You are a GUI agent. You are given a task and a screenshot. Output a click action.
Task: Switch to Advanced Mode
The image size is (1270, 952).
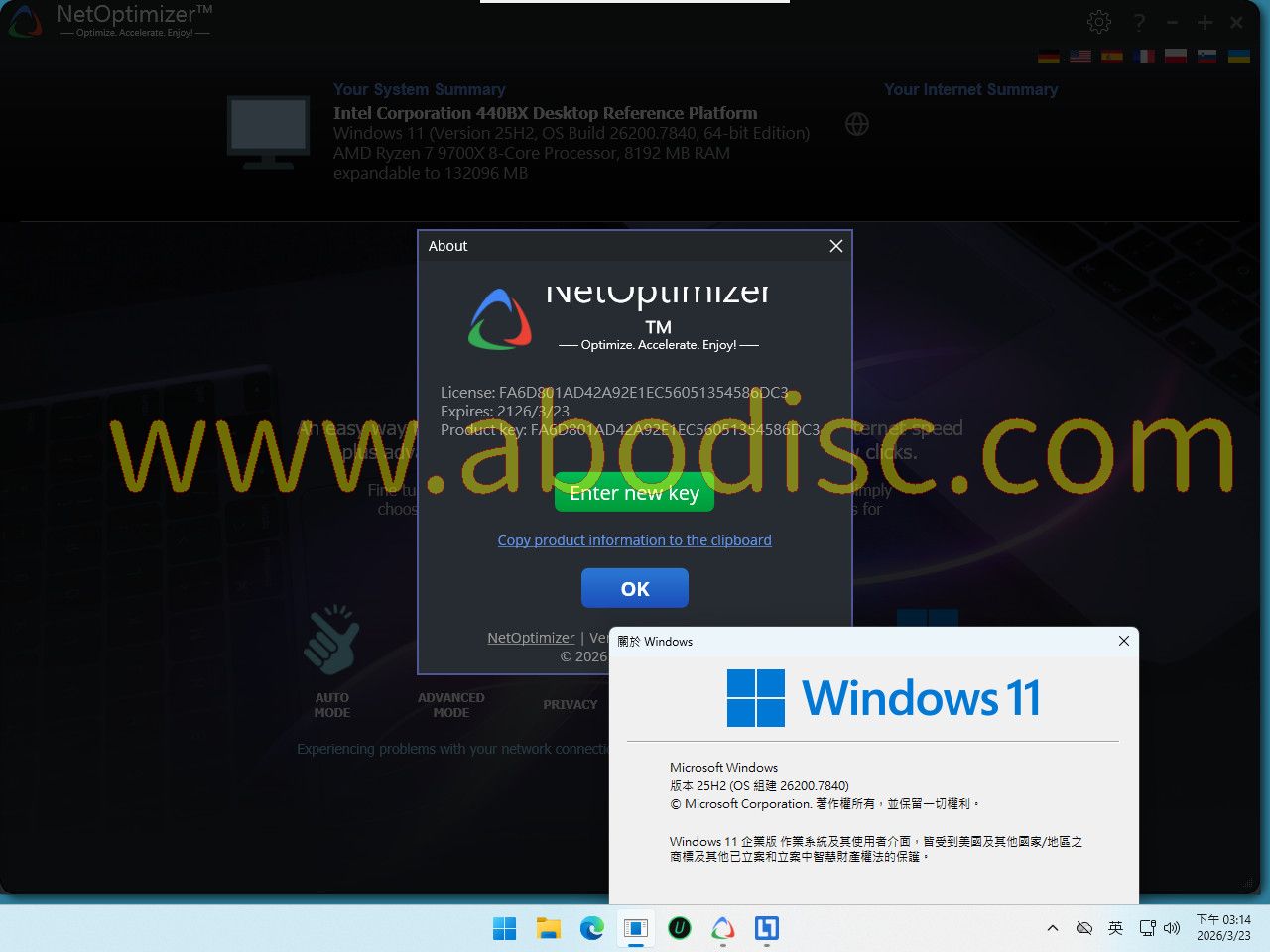click(450, 704)
